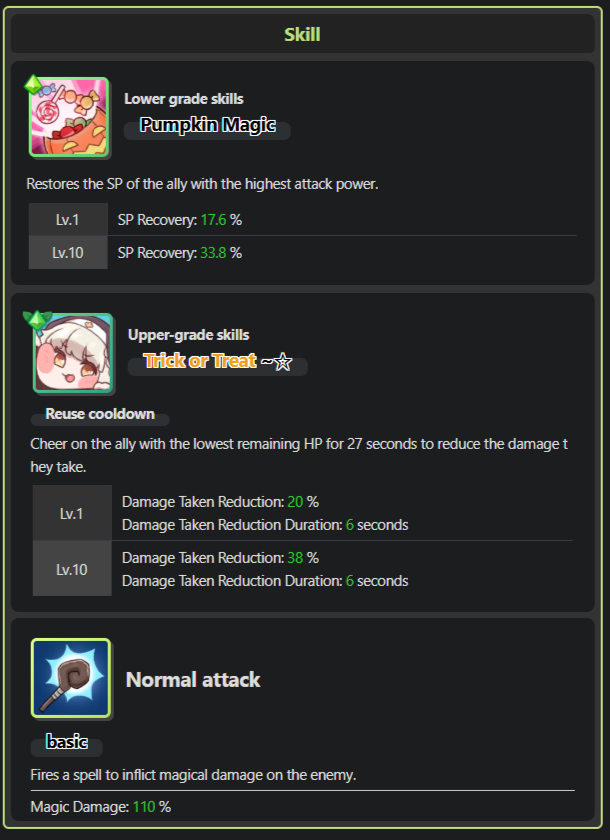Click the 33.8 SP Recovery value
Image resolution: width=610 pixels, height=840 pixels.
tap(213, 253)
